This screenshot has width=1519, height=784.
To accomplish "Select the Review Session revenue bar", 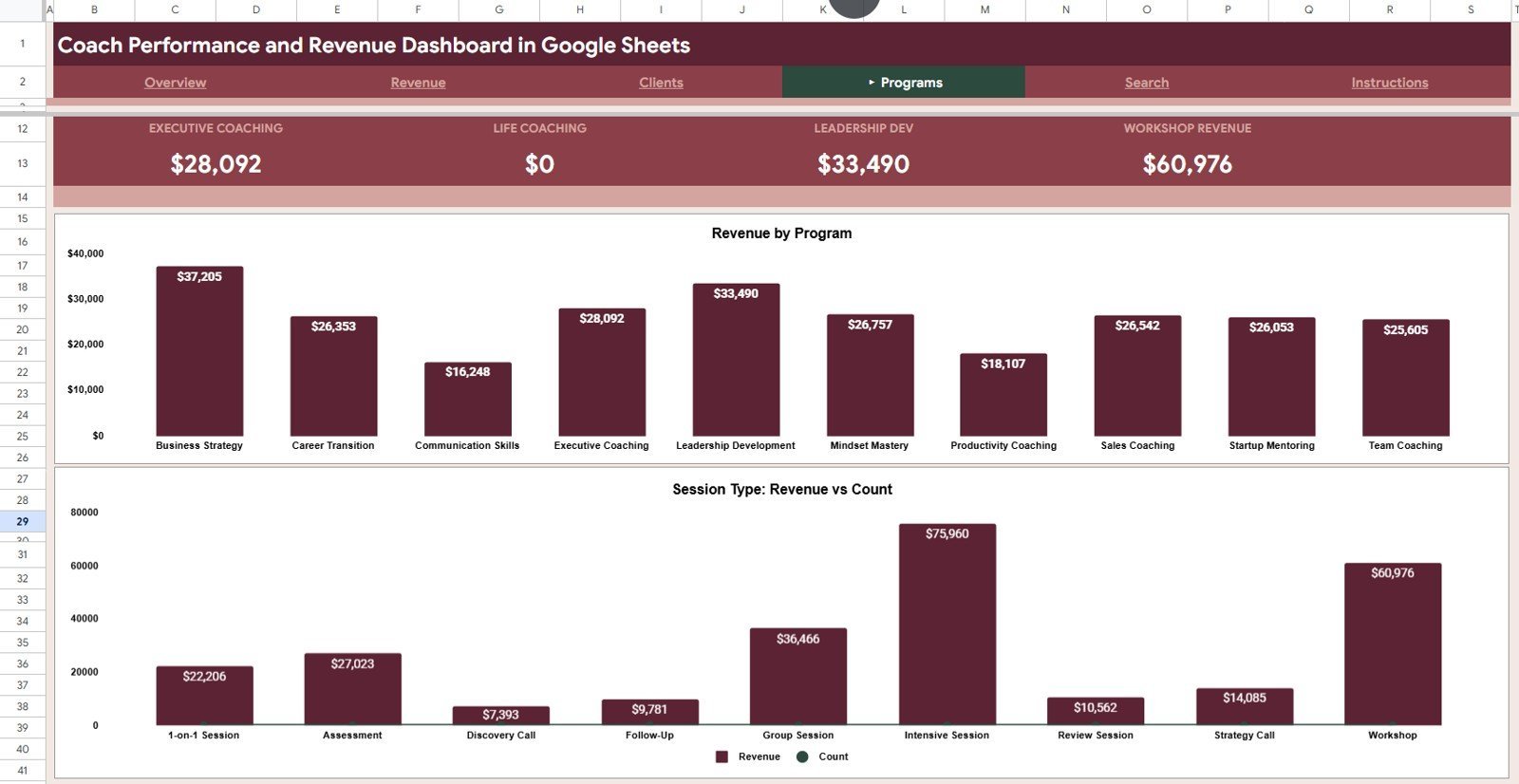I will (x=1095, y=711).
